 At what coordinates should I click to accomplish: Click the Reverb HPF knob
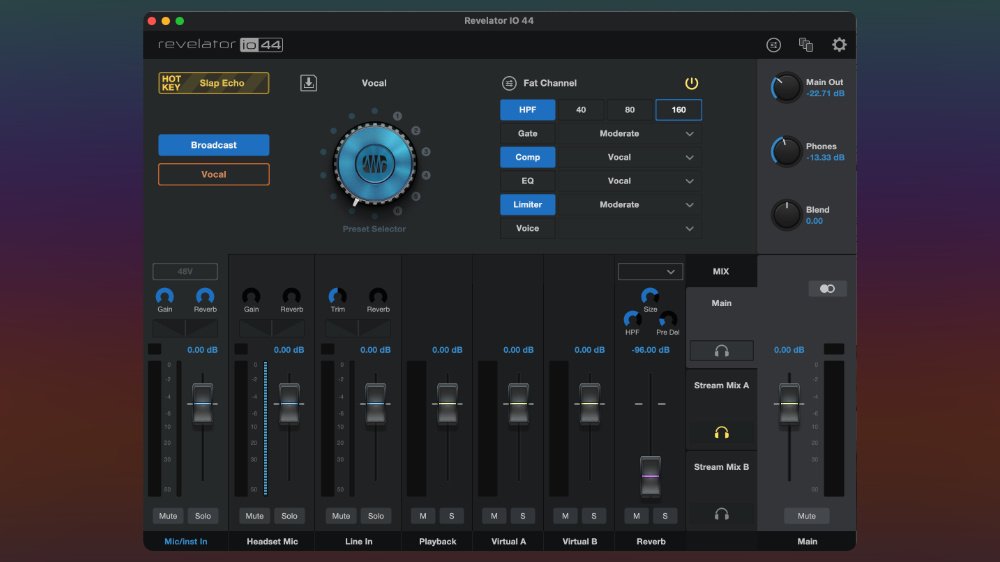coord(632,319)
